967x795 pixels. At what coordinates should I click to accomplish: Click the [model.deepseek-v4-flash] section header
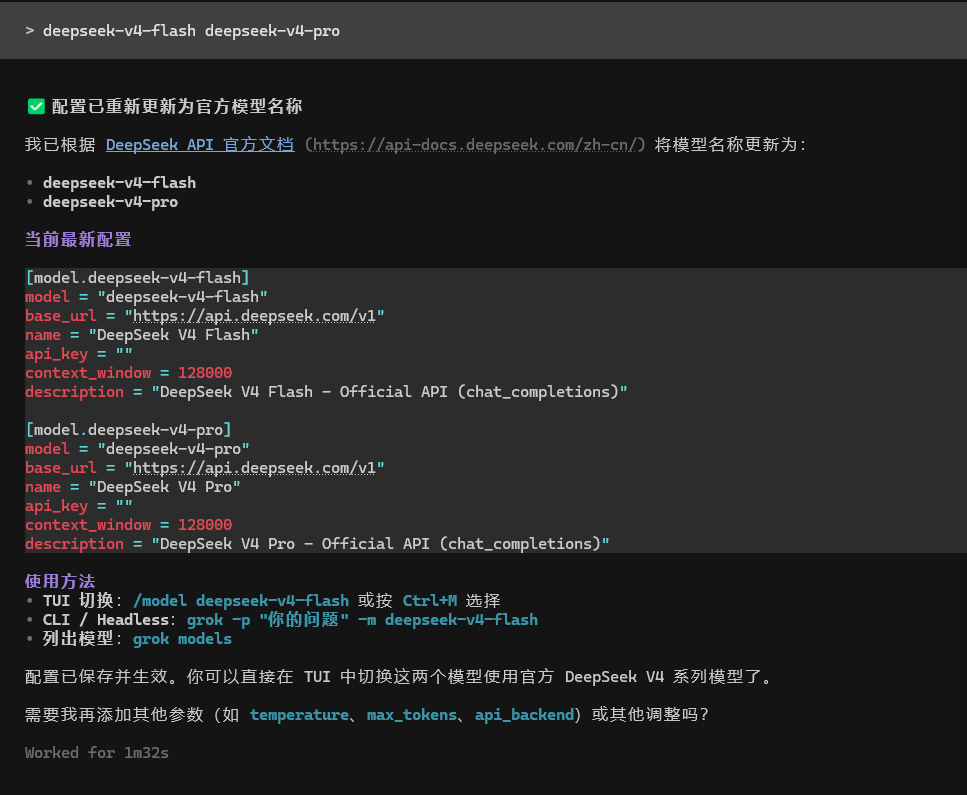[x=137, y=278]
